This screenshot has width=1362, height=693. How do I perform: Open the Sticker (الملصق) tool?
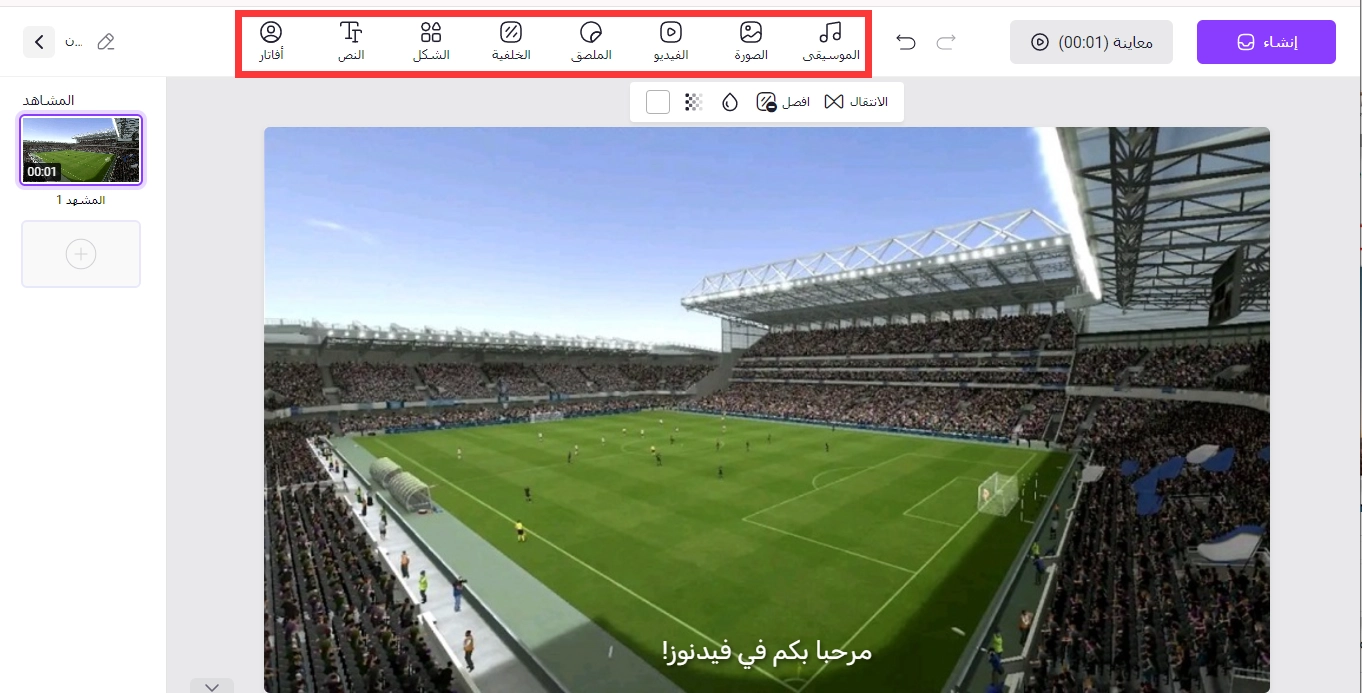pos(591,42)
